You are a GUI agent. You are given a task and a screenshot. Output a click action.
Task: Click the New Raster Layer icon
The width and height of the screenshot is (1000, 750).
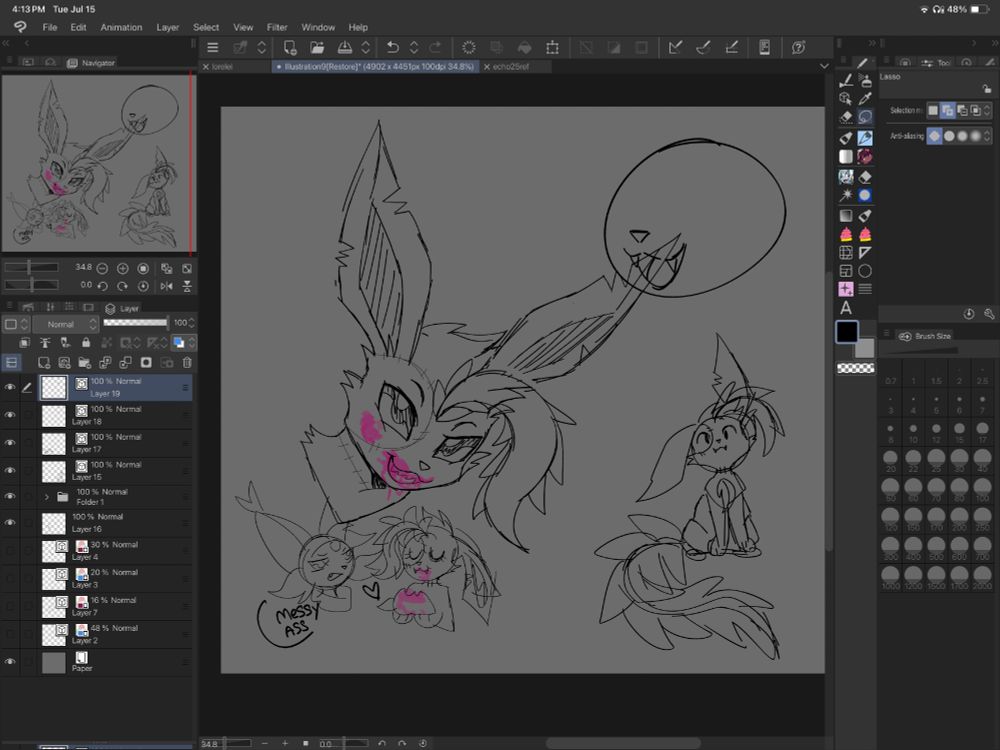click(x=44, y=363)
